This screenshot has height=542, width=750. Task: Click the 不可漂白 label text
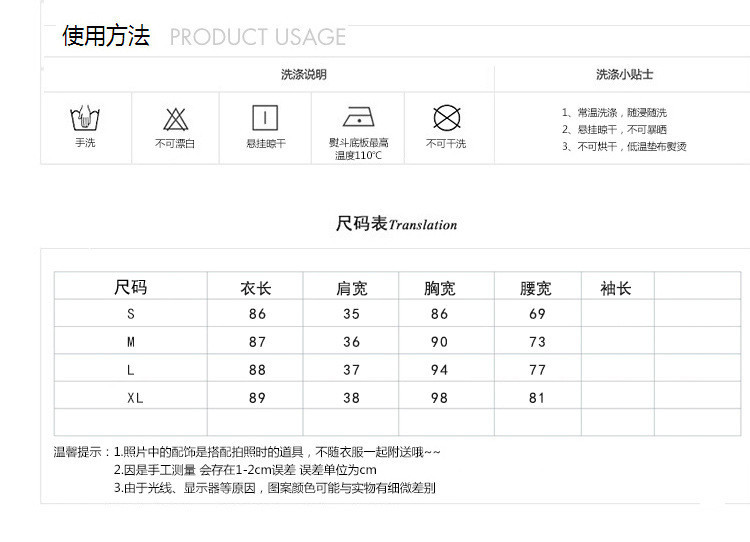[175, 144]
